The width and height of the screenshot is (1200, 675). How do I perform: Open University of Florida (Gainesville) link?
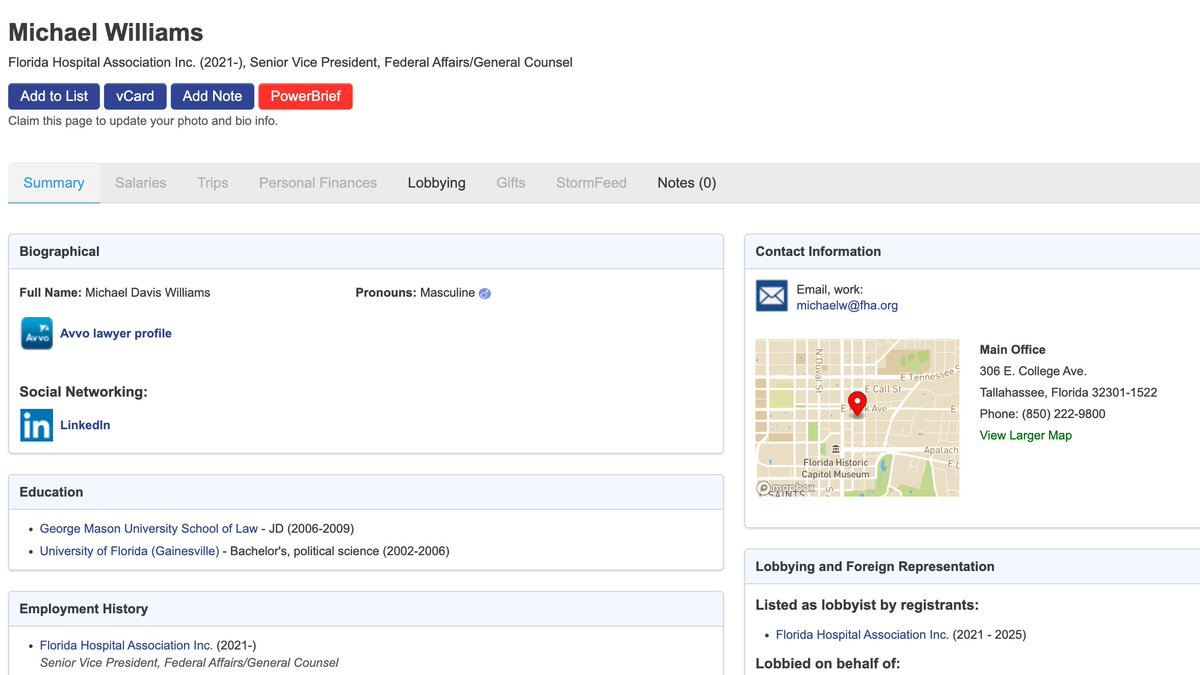pyautogui.click(x=129, y=551)
